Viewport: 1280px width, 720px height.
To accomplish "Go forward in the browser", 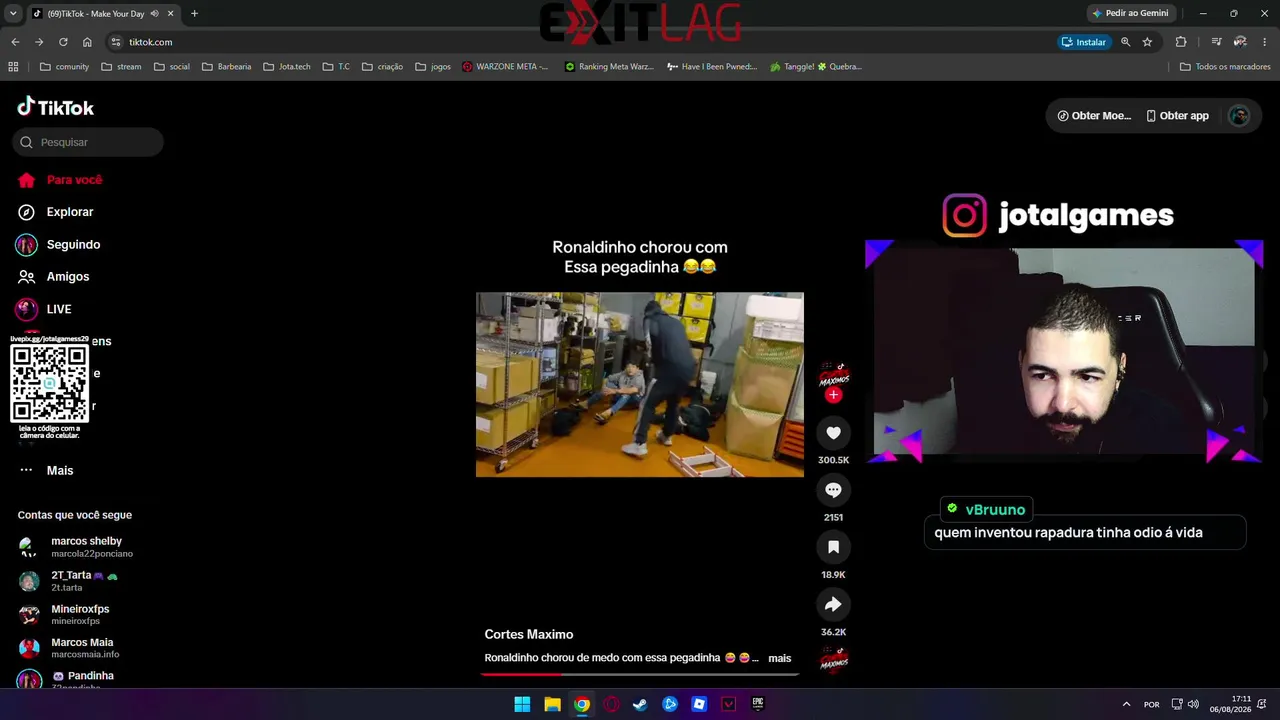I will [39, 42].
